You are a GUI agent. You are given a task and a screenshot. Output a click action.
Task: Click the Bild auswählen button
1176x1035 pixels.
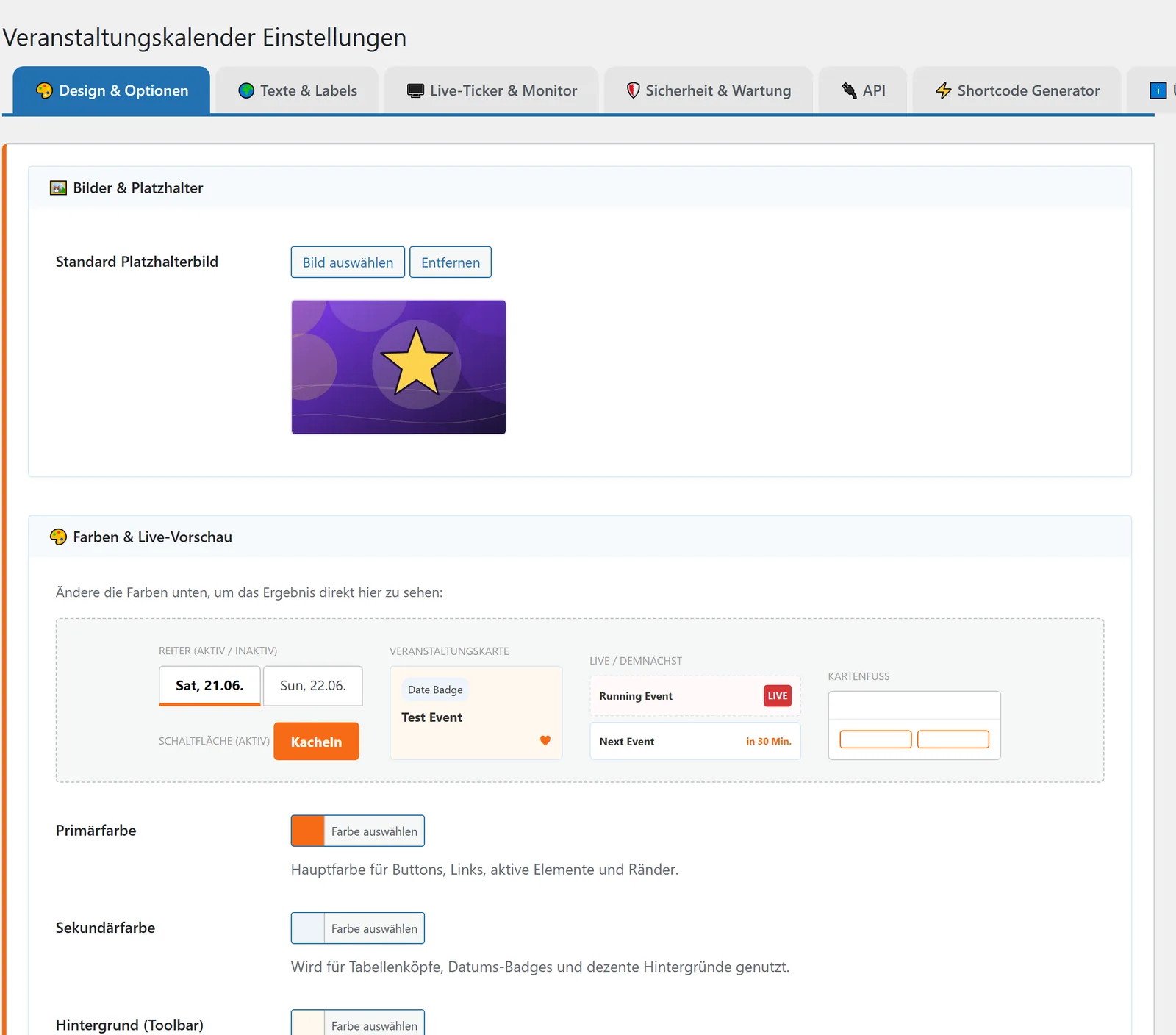pos(348,262)
